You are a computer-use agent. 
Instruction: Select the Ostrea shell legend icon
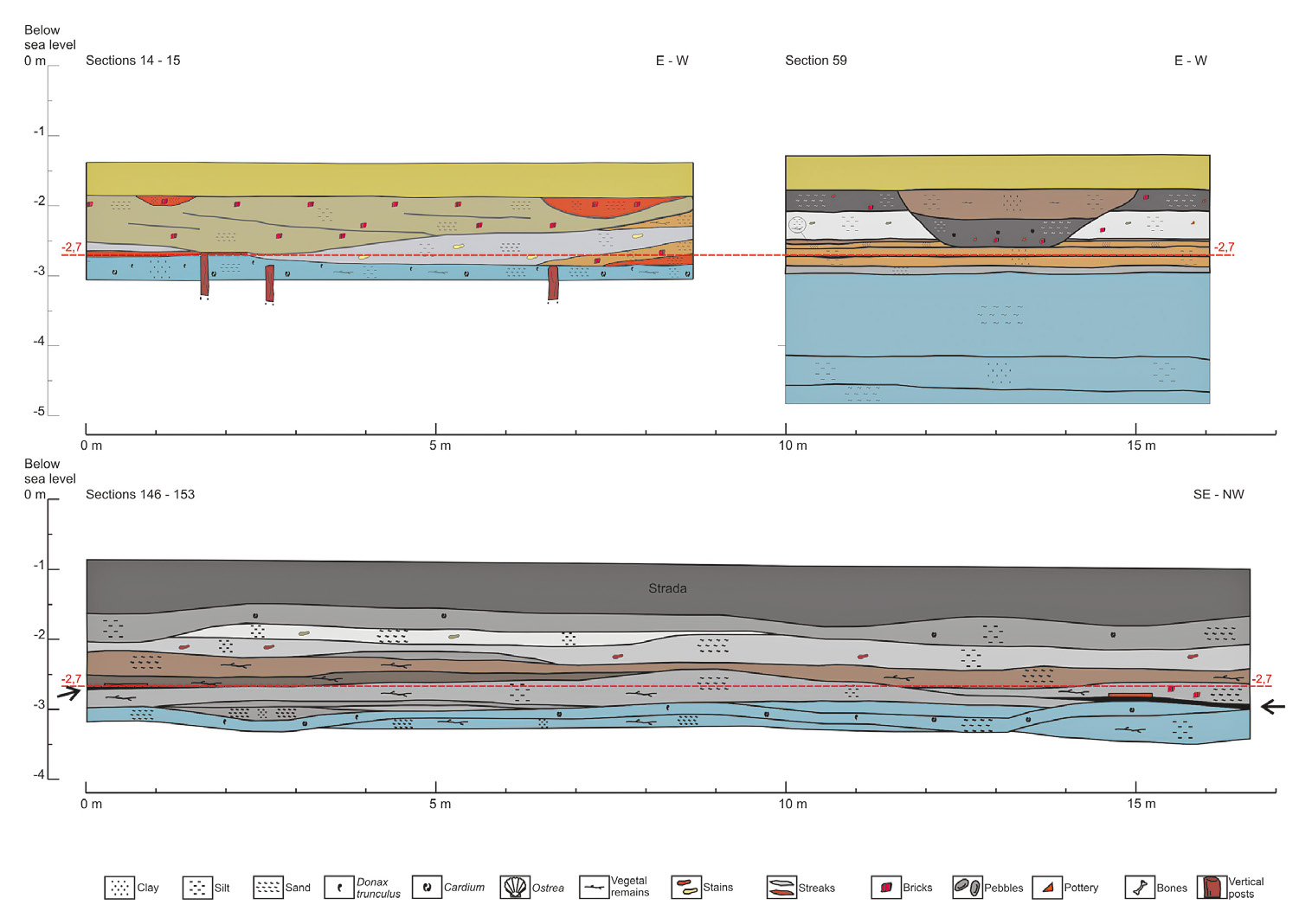click(x=515, y=887)
